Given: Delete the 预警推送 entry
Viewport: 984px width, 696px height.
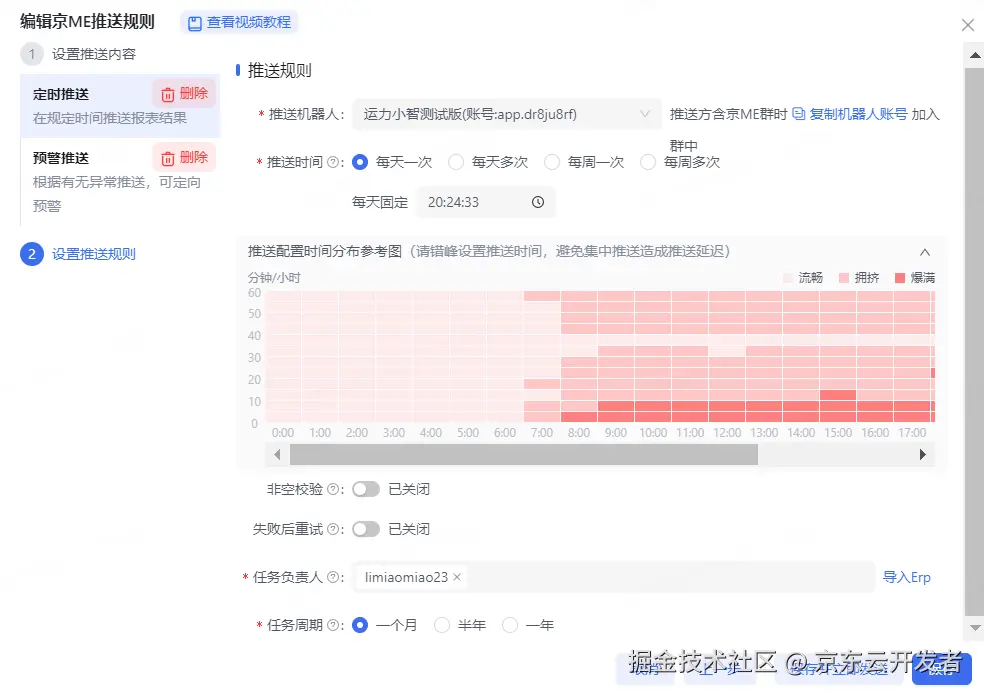Looking at the screenshot, I should (x=184, y=158).
